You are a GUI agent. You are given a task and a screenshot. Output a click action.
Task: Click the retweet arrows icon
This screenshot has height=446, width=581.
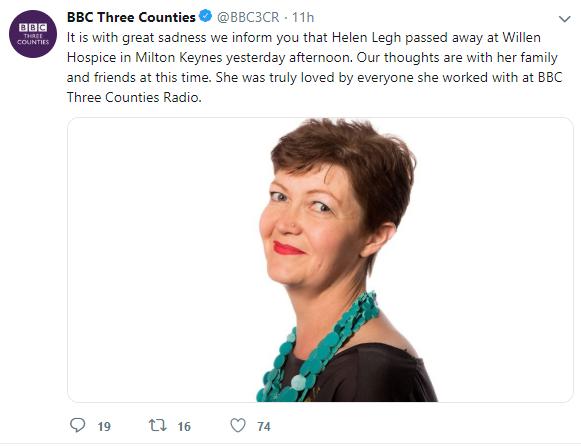(158, 425)
